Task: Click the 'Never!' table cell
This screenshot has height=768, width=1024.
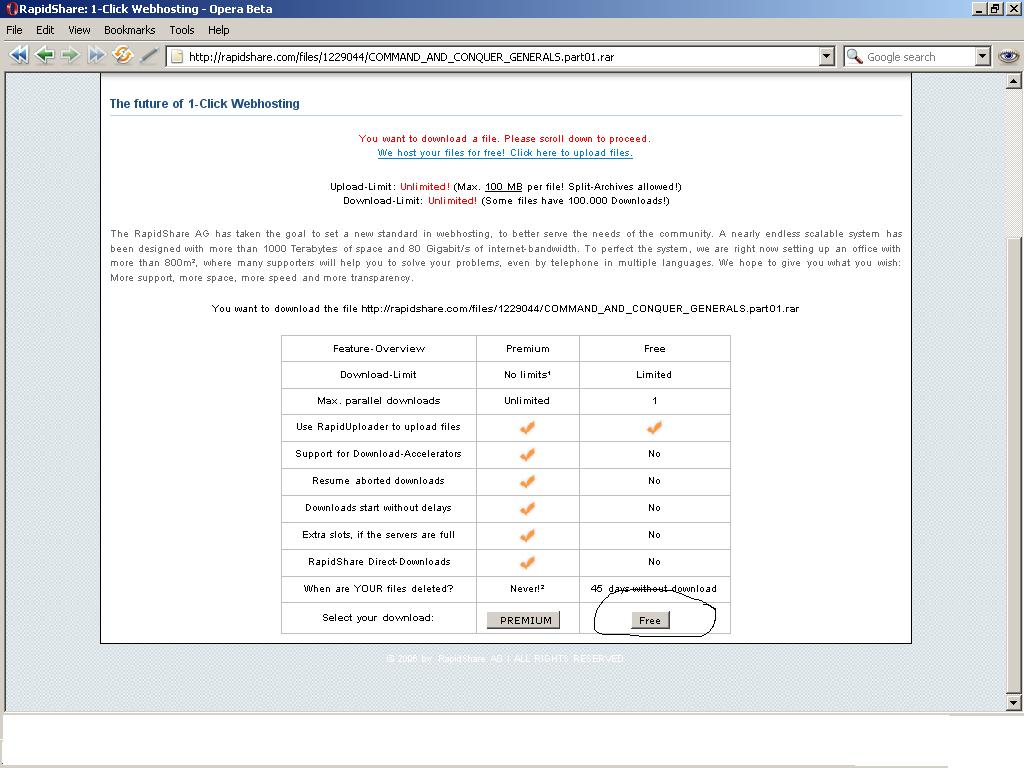Action: point(528,589)
